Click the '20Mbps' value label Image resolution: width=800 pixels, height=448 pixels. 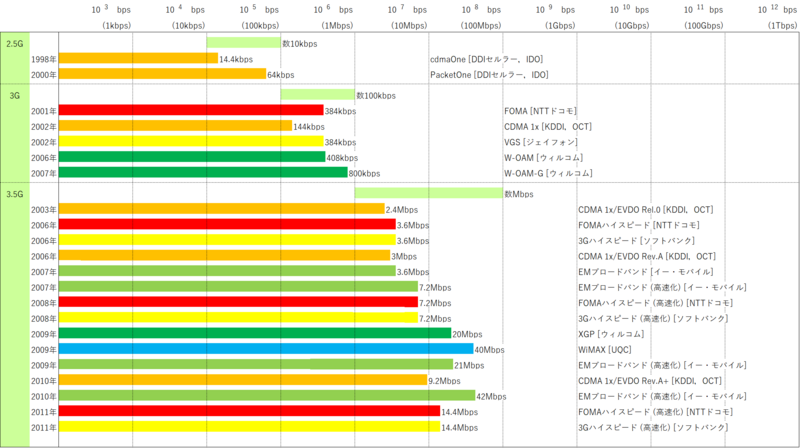pyautogui.click(x=467, y=334)
